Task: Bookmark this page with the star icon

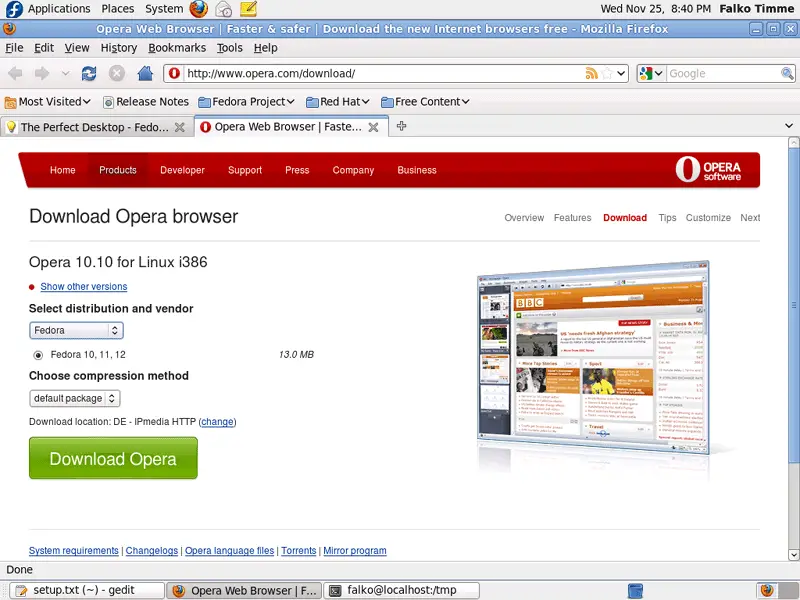Action: pyautogui.click(x=607, y=73)
